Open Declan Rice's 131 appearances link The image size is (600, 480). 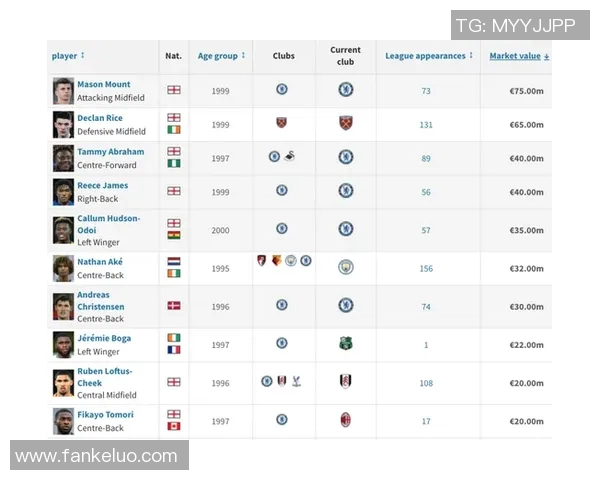click(426, 125)
